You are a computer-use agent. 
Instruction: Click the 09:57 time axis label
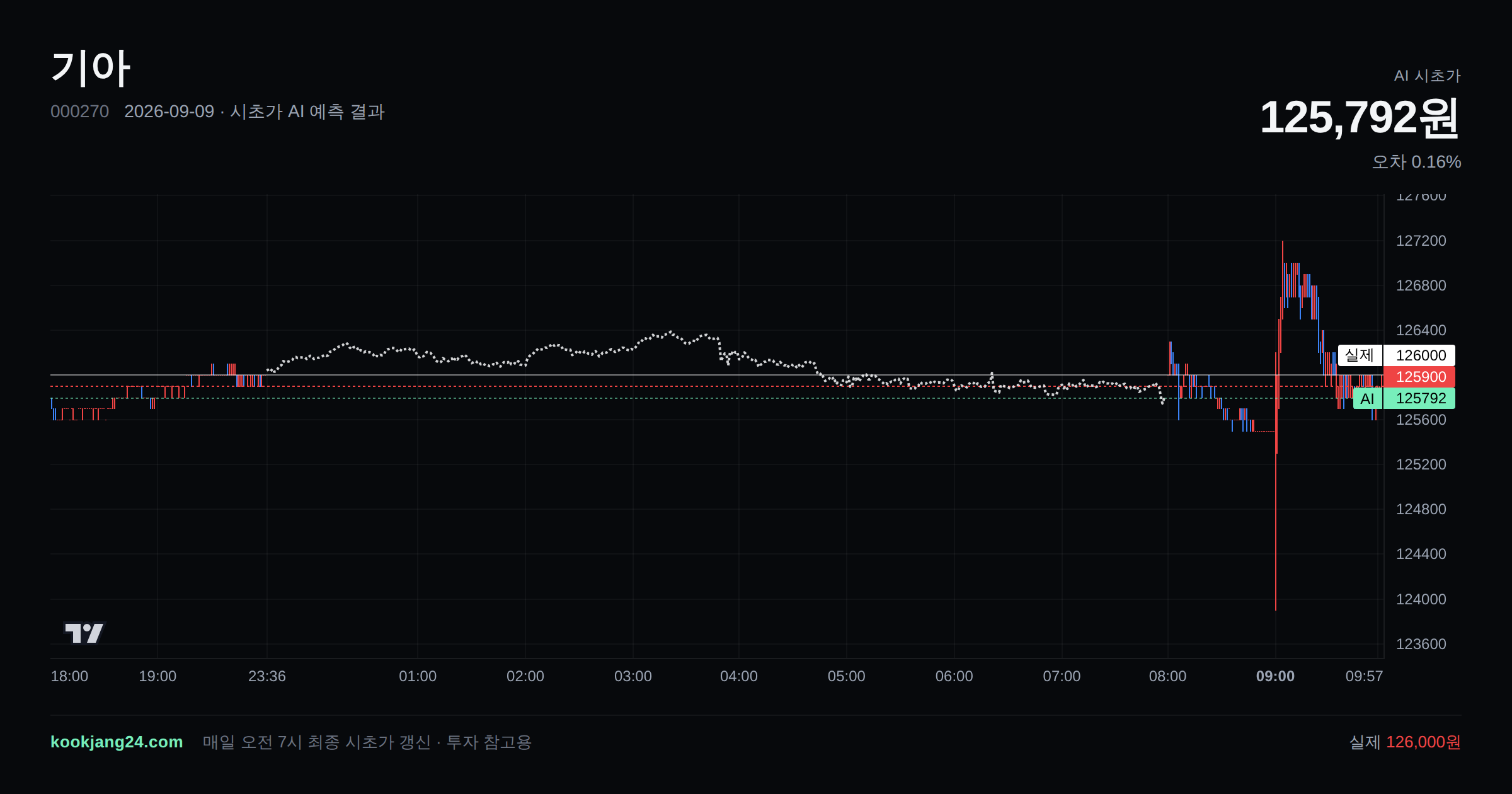[1364, 676]
